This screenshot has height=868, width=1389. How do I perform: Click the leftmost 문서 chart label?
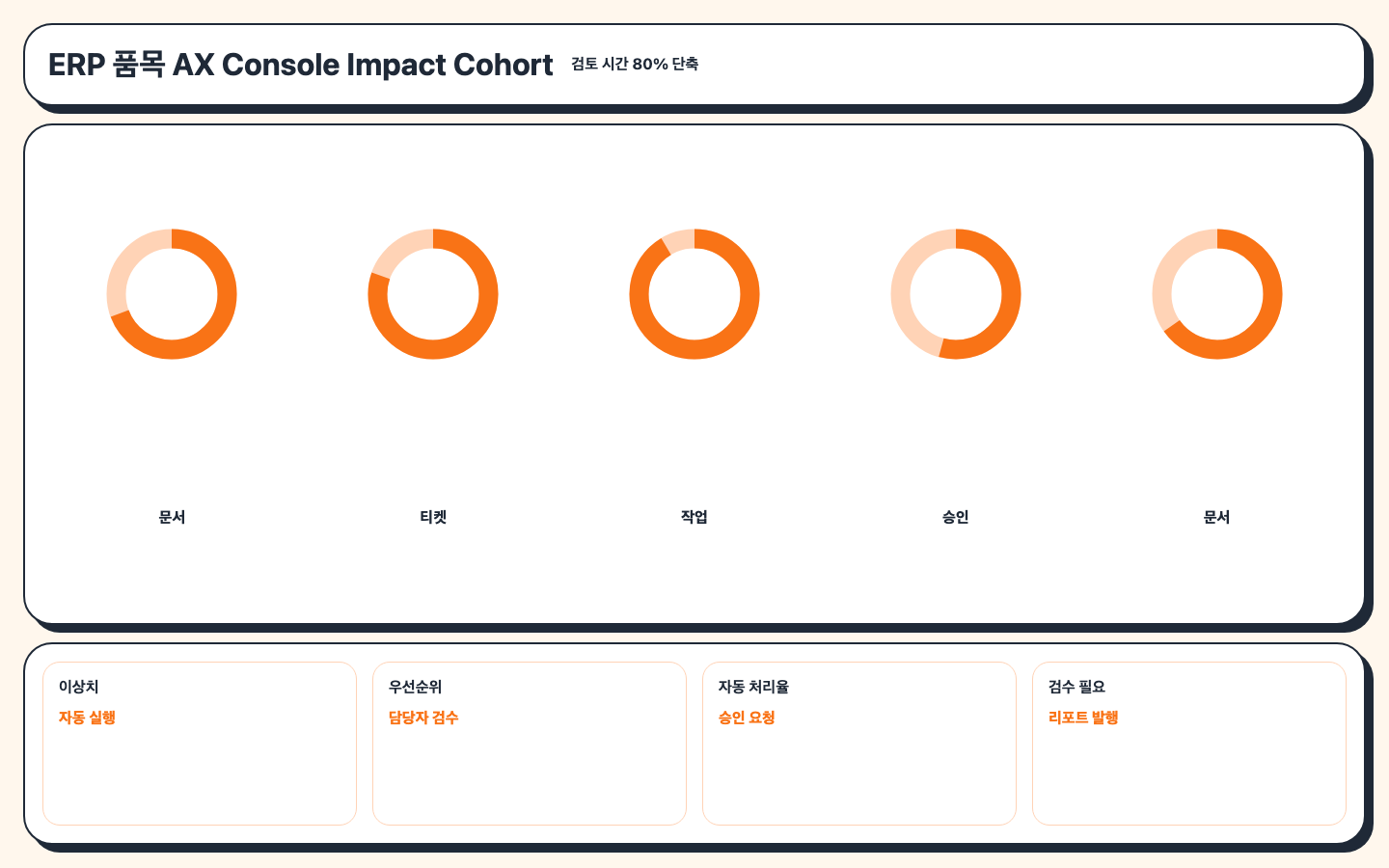click(172, 517)
